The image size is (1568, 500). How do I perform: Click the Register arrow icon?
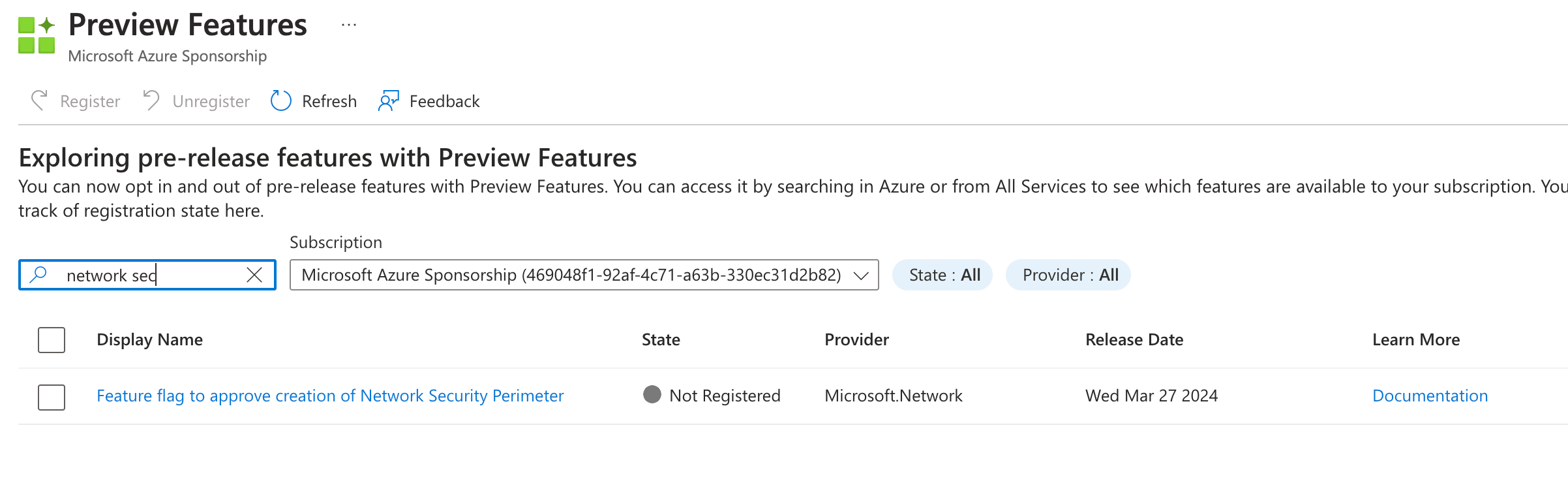(40, 101)
